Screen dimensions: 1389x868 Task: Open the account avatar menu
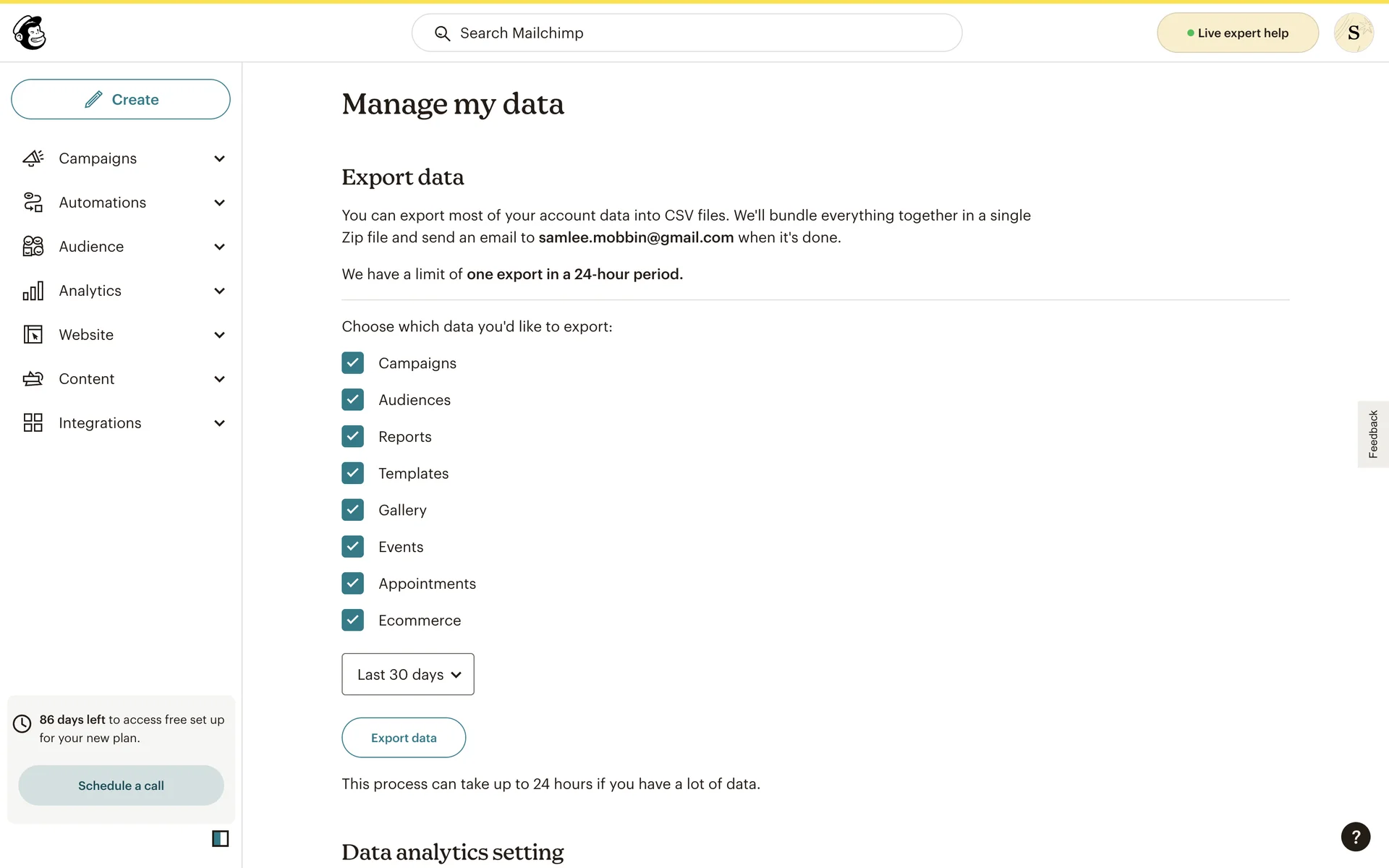(x=1353, y=33)
